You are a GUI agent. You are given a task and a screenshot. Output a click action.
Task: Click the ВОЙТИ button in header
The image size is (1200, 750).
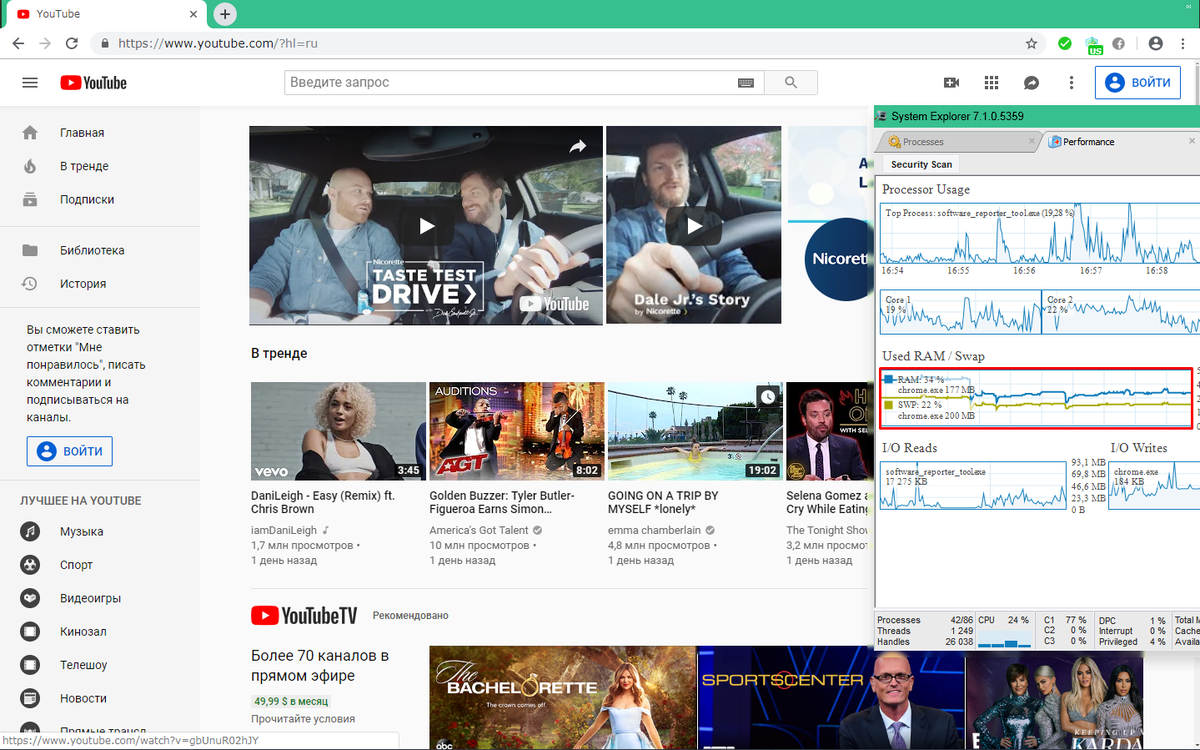click(1138, 83)
